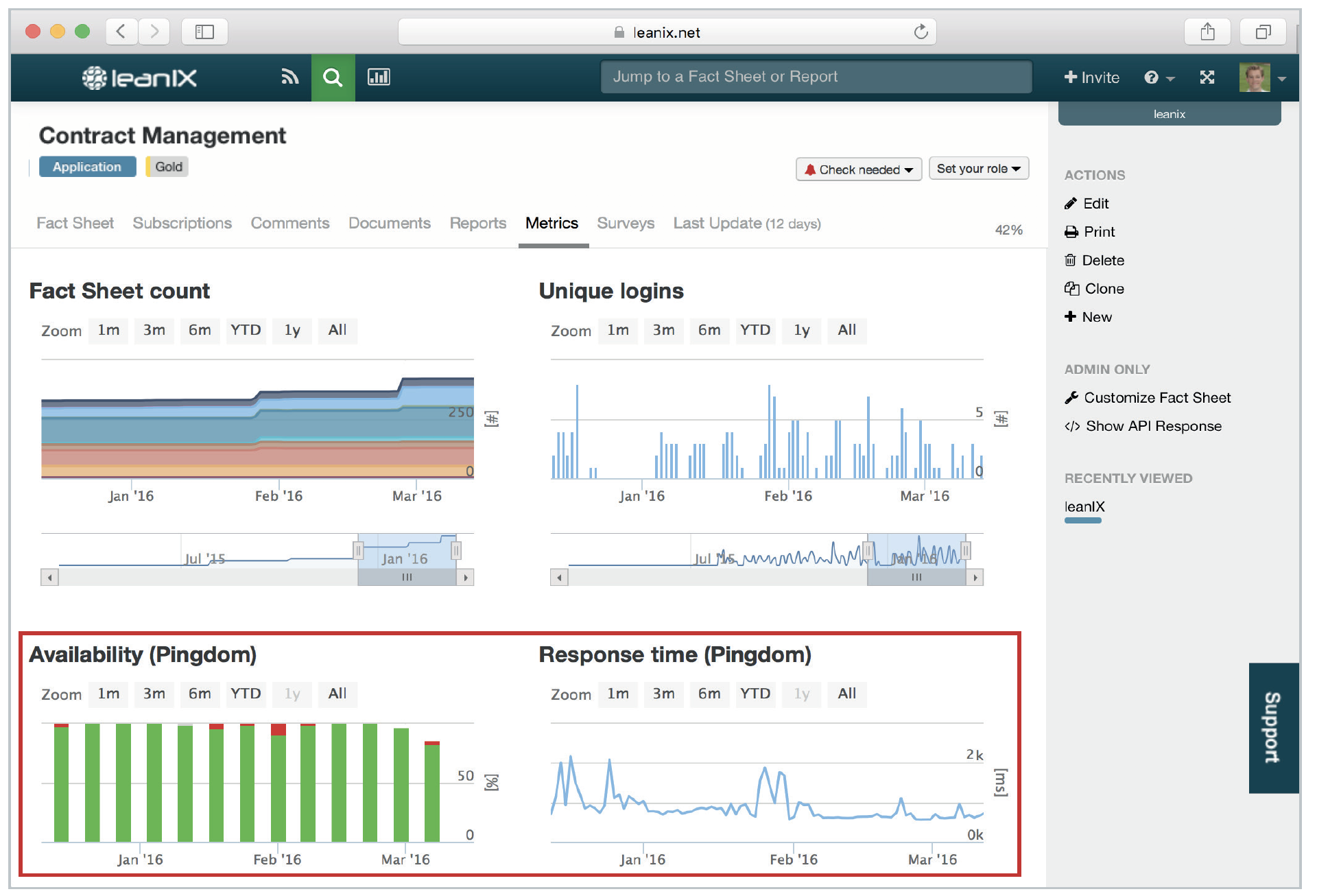This screenshot has width=1317, height=896.
Task: Click the Invite button
Action: pyautogui.click(x=1091, y=78)
